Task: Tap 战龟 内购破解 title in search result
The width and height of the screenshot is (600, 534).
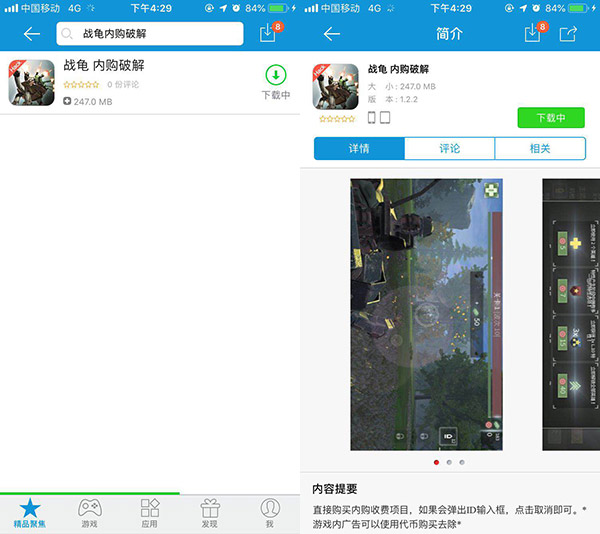Action: (x=104, y=65)
